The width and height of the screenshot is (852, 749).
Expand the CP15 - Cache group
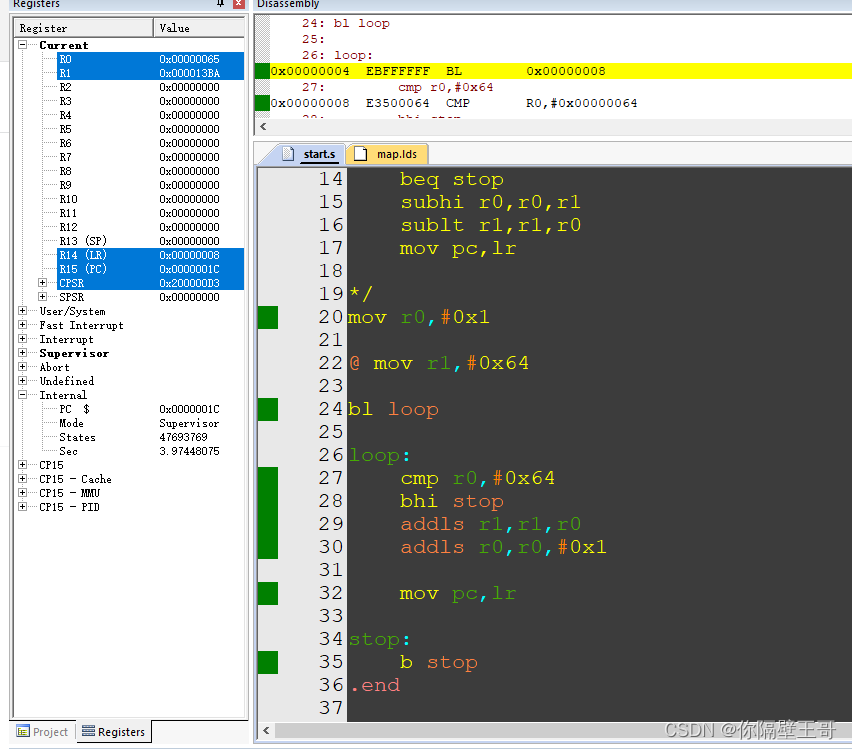[x=22, y=479]
